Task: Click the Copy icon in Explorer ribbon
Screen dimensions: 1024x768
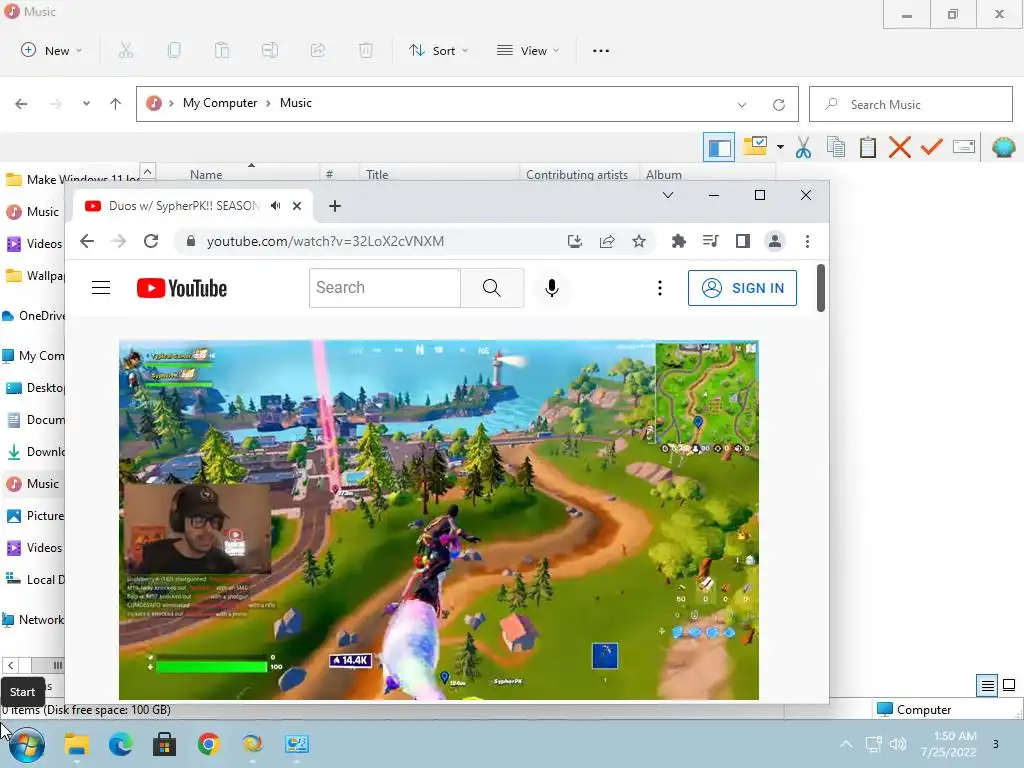Action: [x=174, y=50]
